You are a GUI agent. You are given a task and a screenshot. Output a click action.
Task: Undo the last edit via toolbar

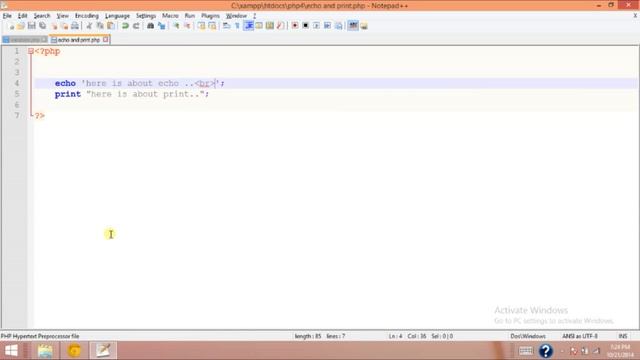point(125,26)
